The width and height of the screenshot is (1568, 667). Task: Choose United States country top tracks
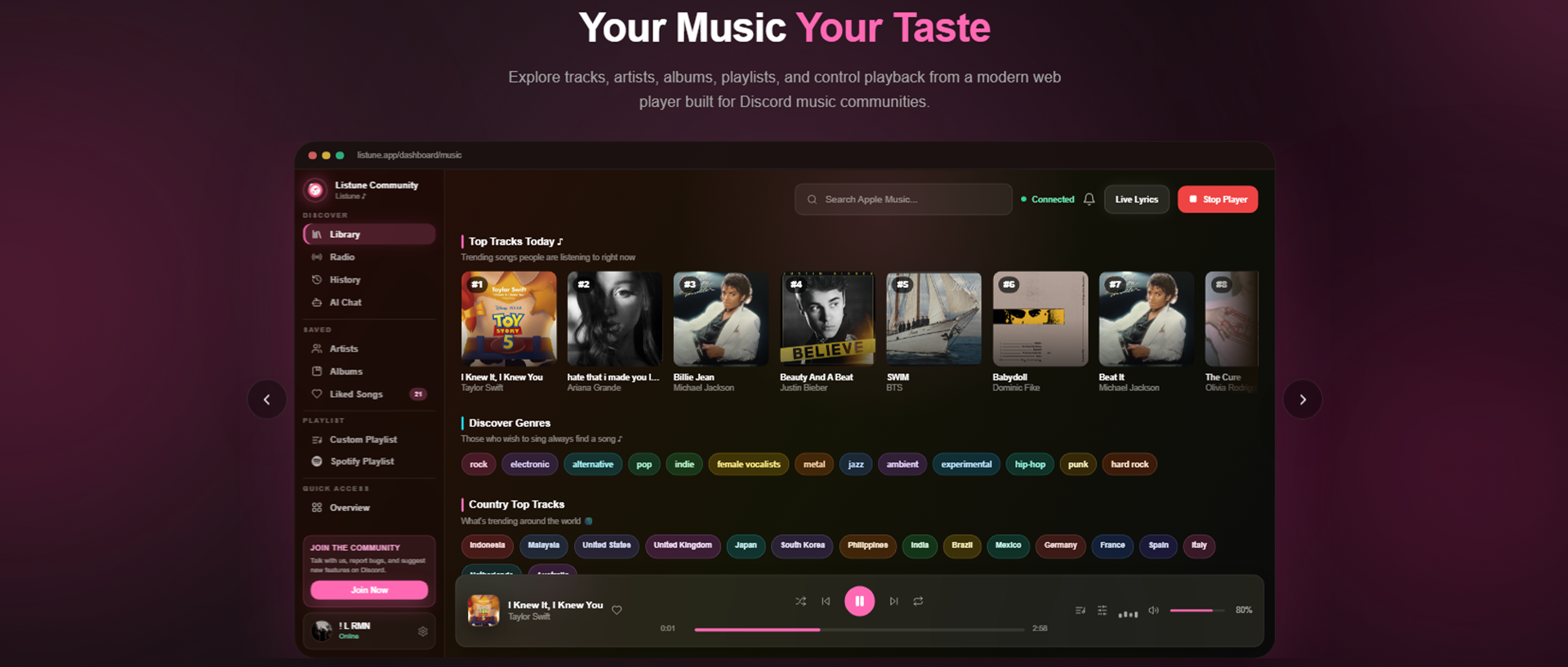point(607,546)
